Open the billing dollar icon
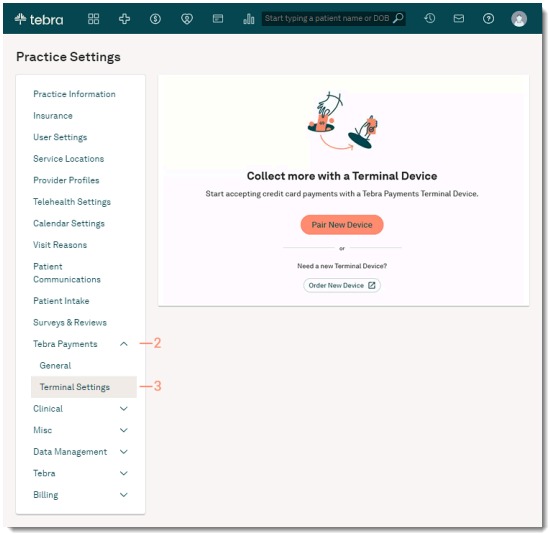This screenshot has width=549, height=534. click(x=155, y=19)
